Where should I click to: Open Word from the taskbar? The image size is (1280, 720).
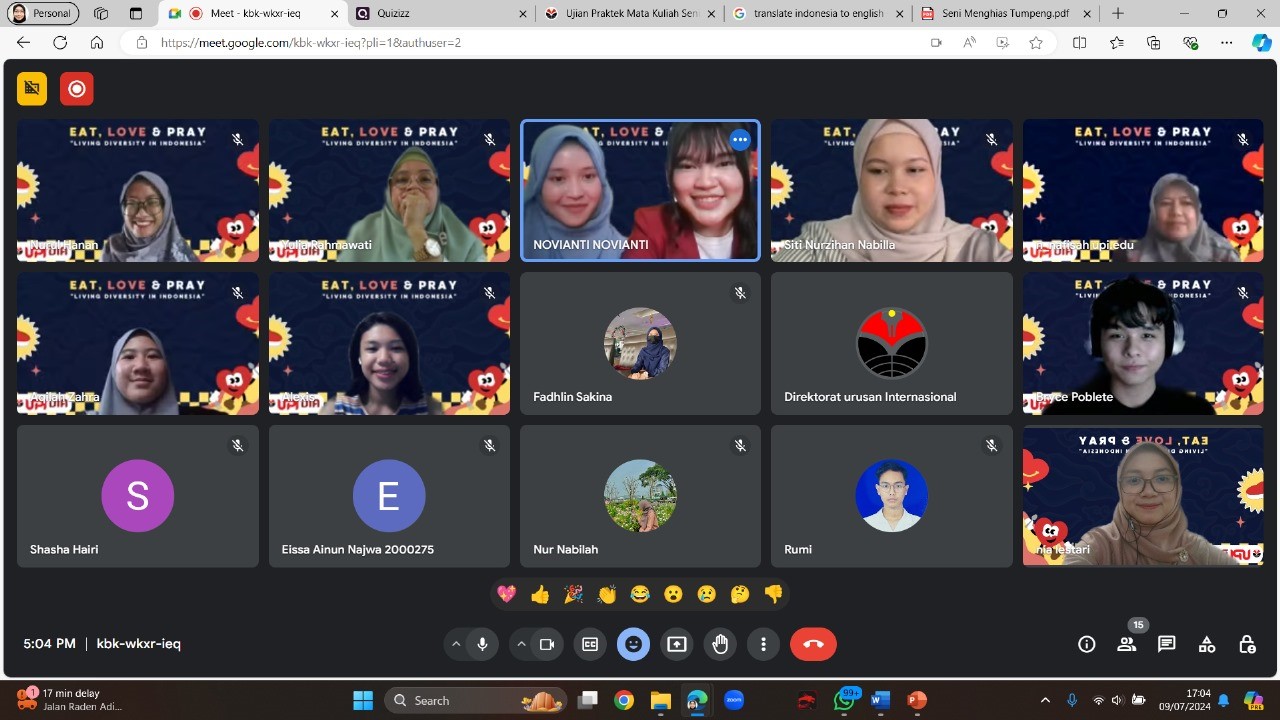(880, 700)
